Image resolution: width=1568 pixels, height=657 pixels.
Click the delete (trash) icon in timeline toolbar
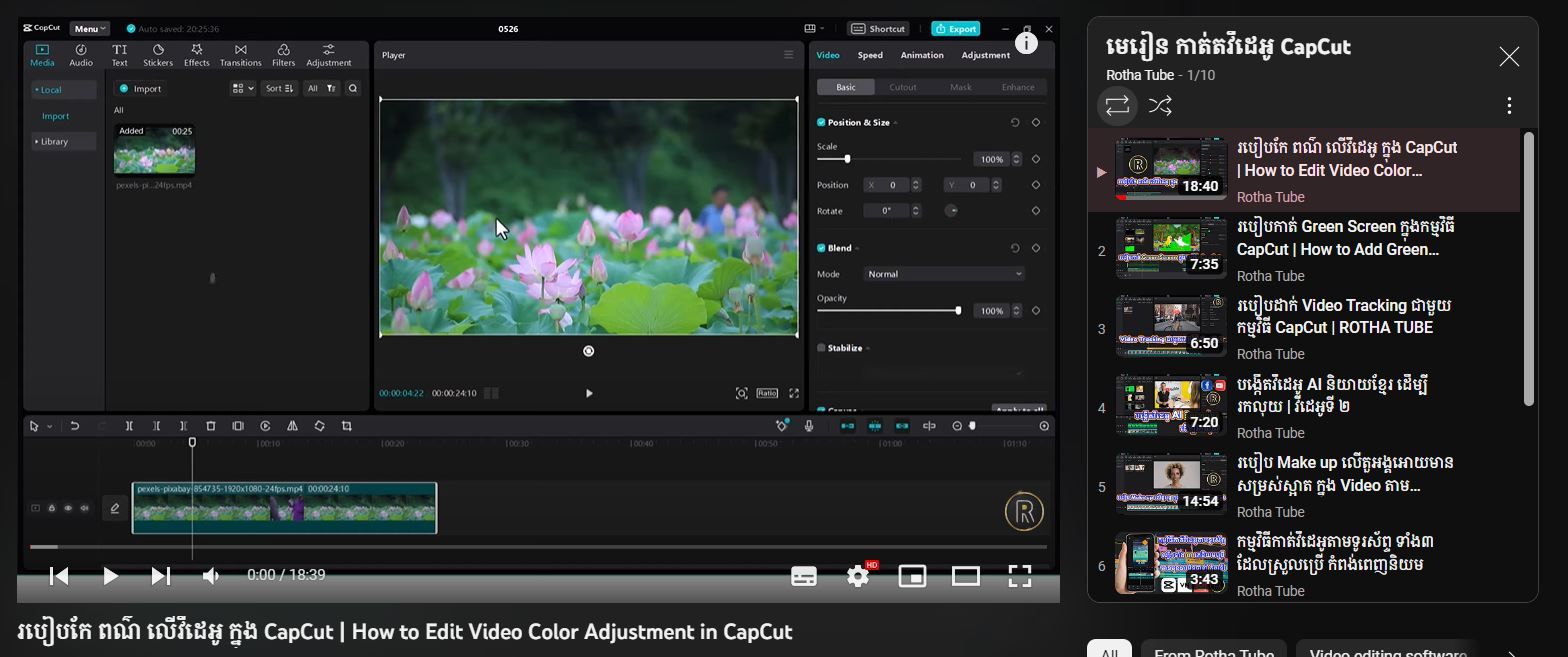(211, 426)
